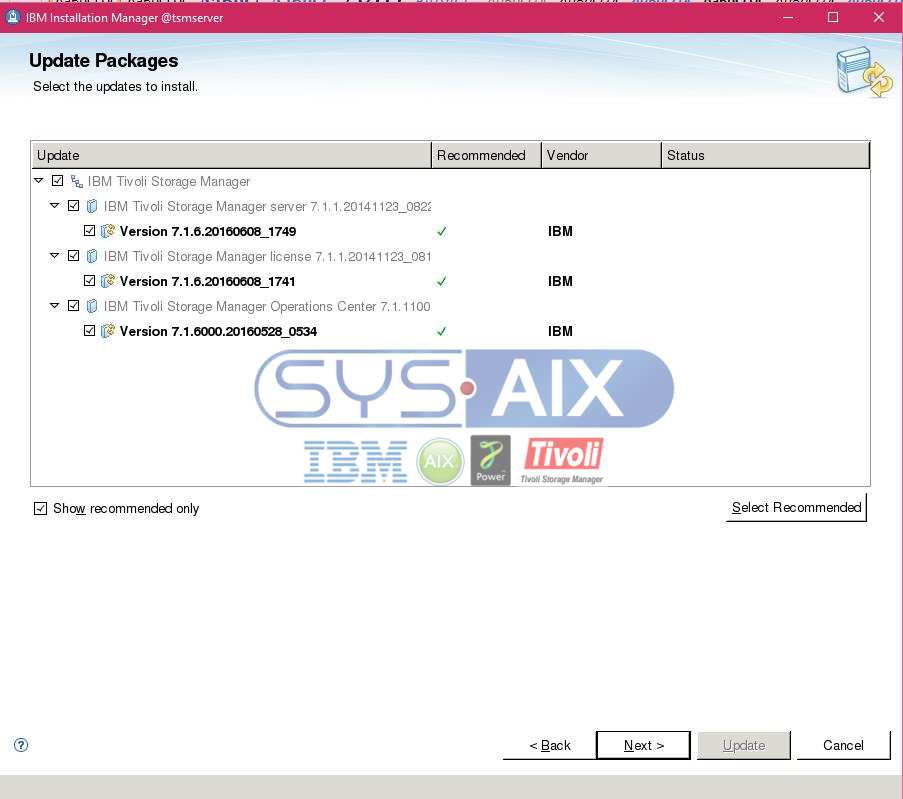This screenshot has height=799, width=903.
Task: Click the Update Packages banner icon
Action: (863, 71)
